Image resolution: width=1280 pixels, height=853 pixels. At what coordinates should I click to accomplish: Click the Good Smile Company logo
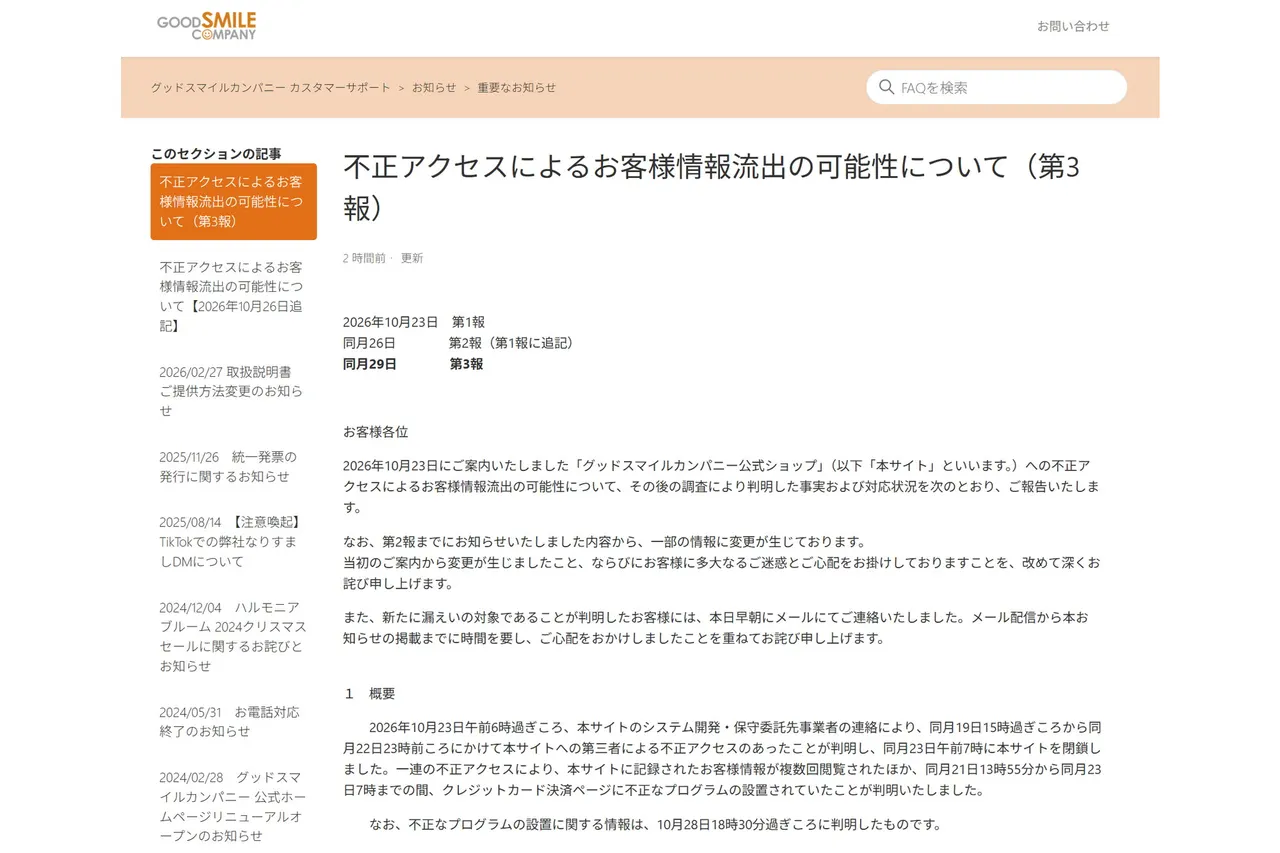pos(206,26)
